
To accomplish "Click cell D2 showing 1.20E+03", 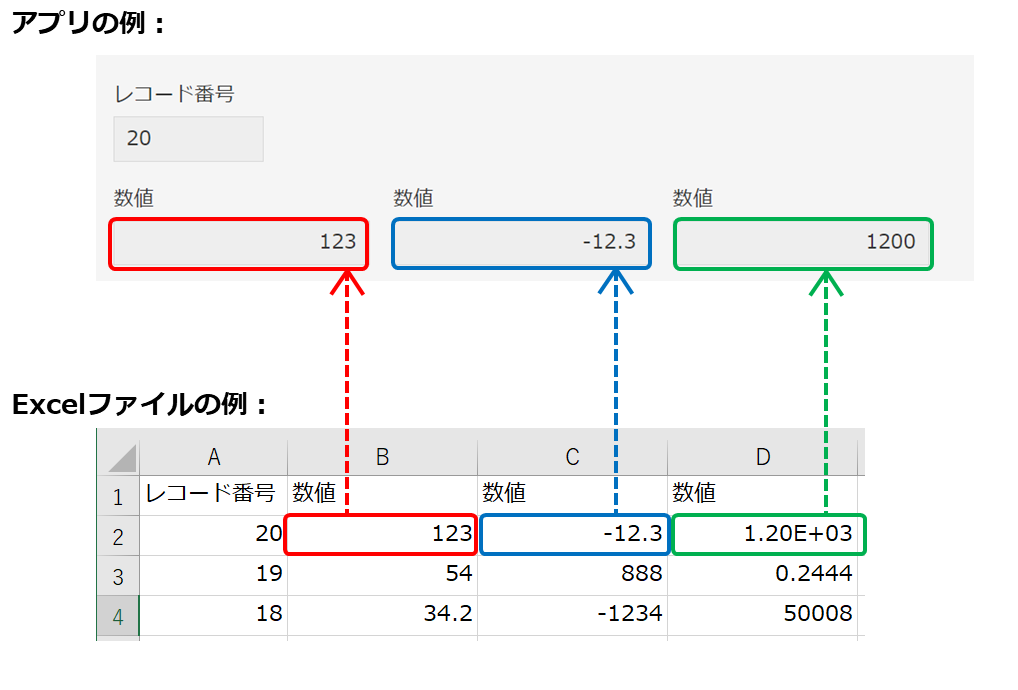I will 768,535.
